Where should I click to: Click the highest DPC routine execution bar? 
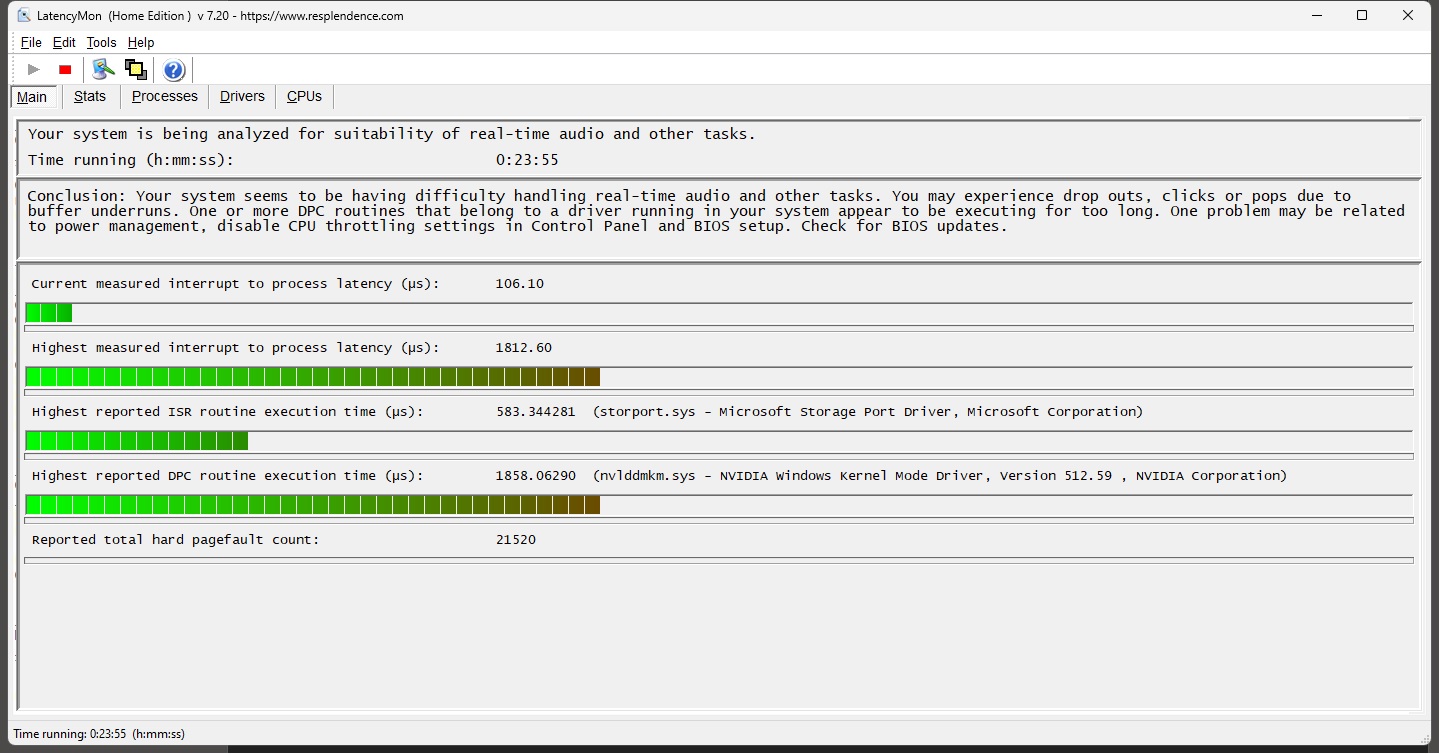[x=312, y=505]
